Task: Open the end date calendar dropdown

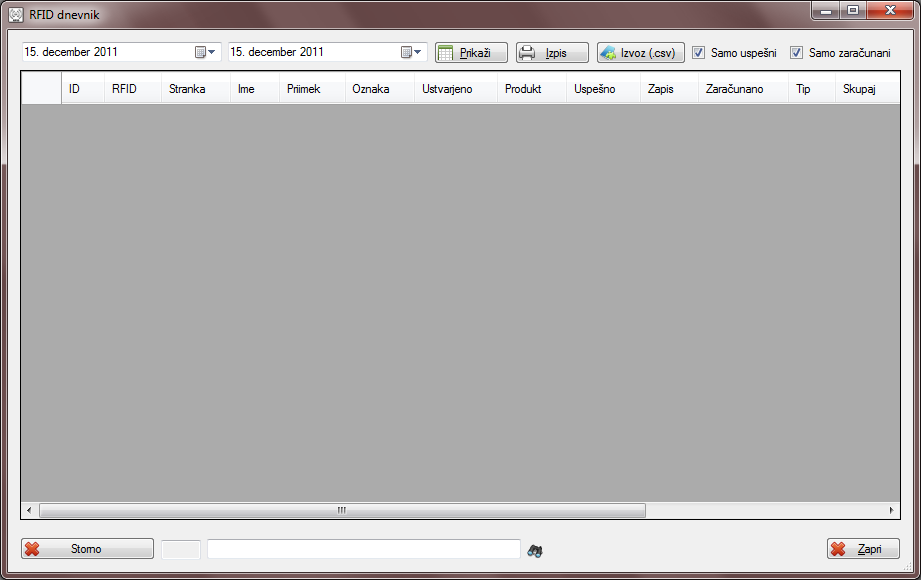Action: [x=411, y=52]
